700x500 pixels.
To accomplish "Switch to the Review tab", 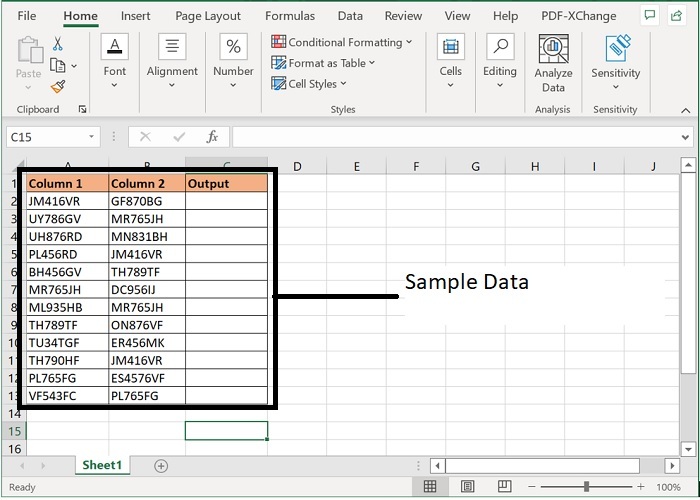I will [x=403, y=16].
